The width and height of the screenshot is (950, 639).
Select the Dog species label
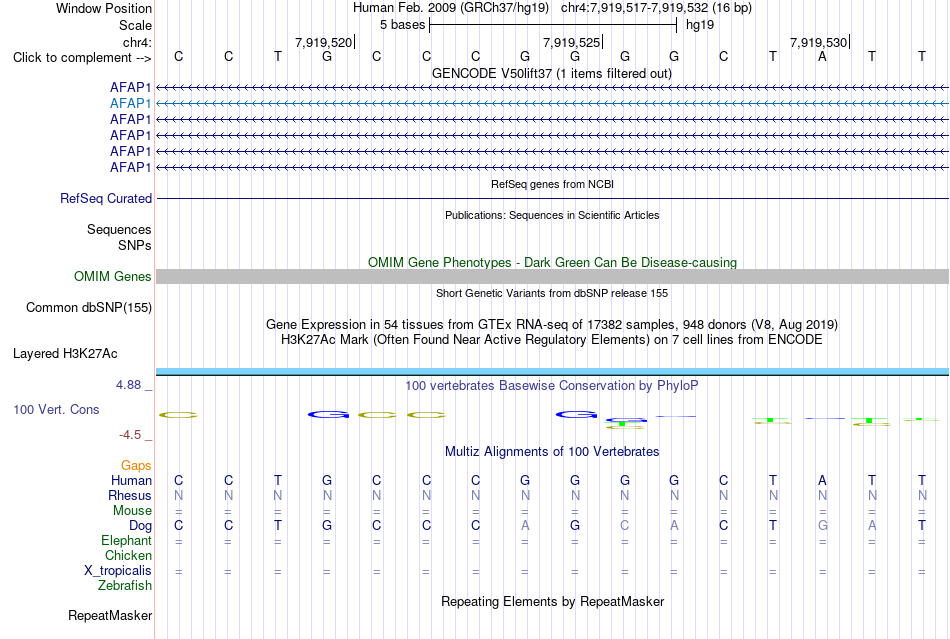pos(140,526)
